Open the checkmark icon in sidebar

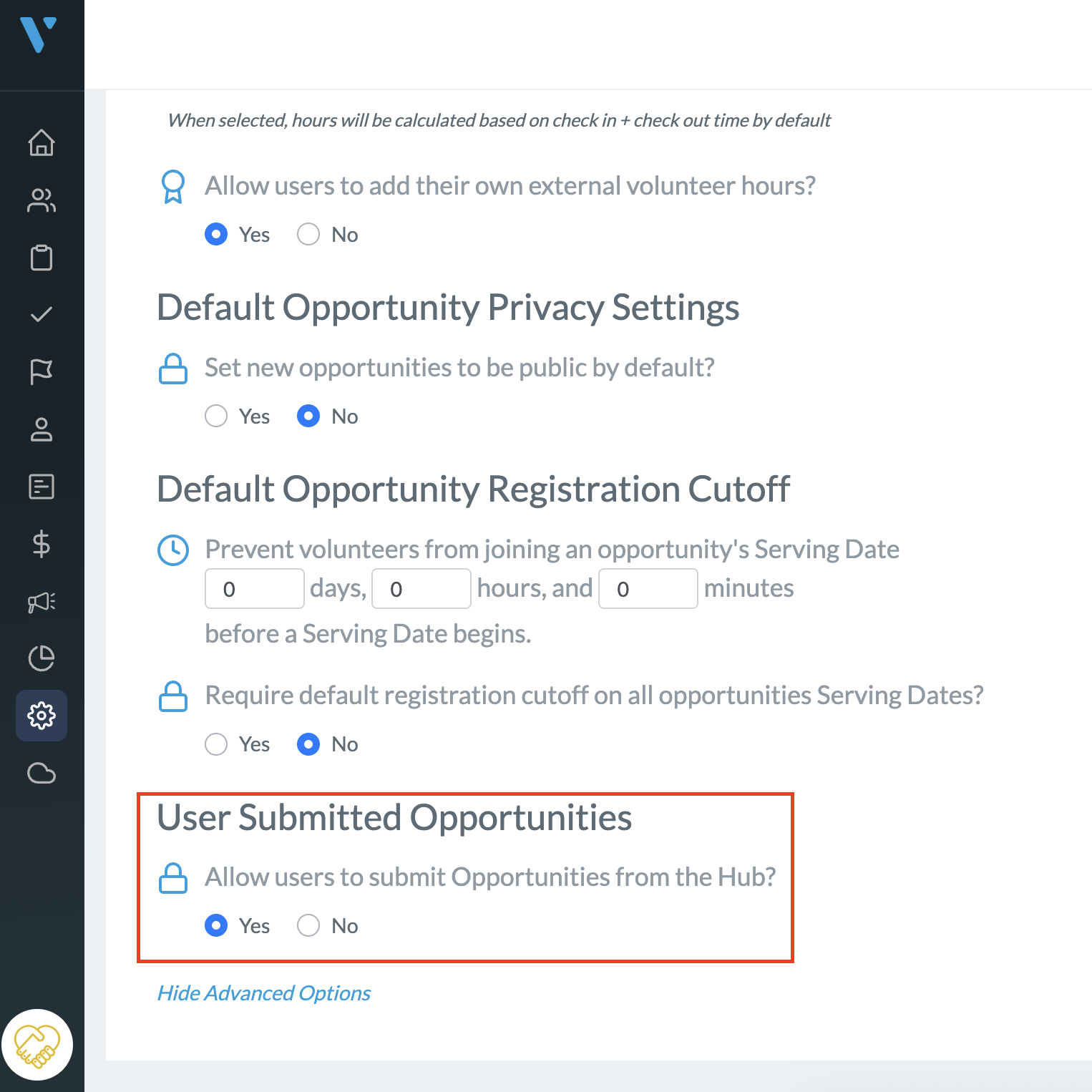click(42, 314)
